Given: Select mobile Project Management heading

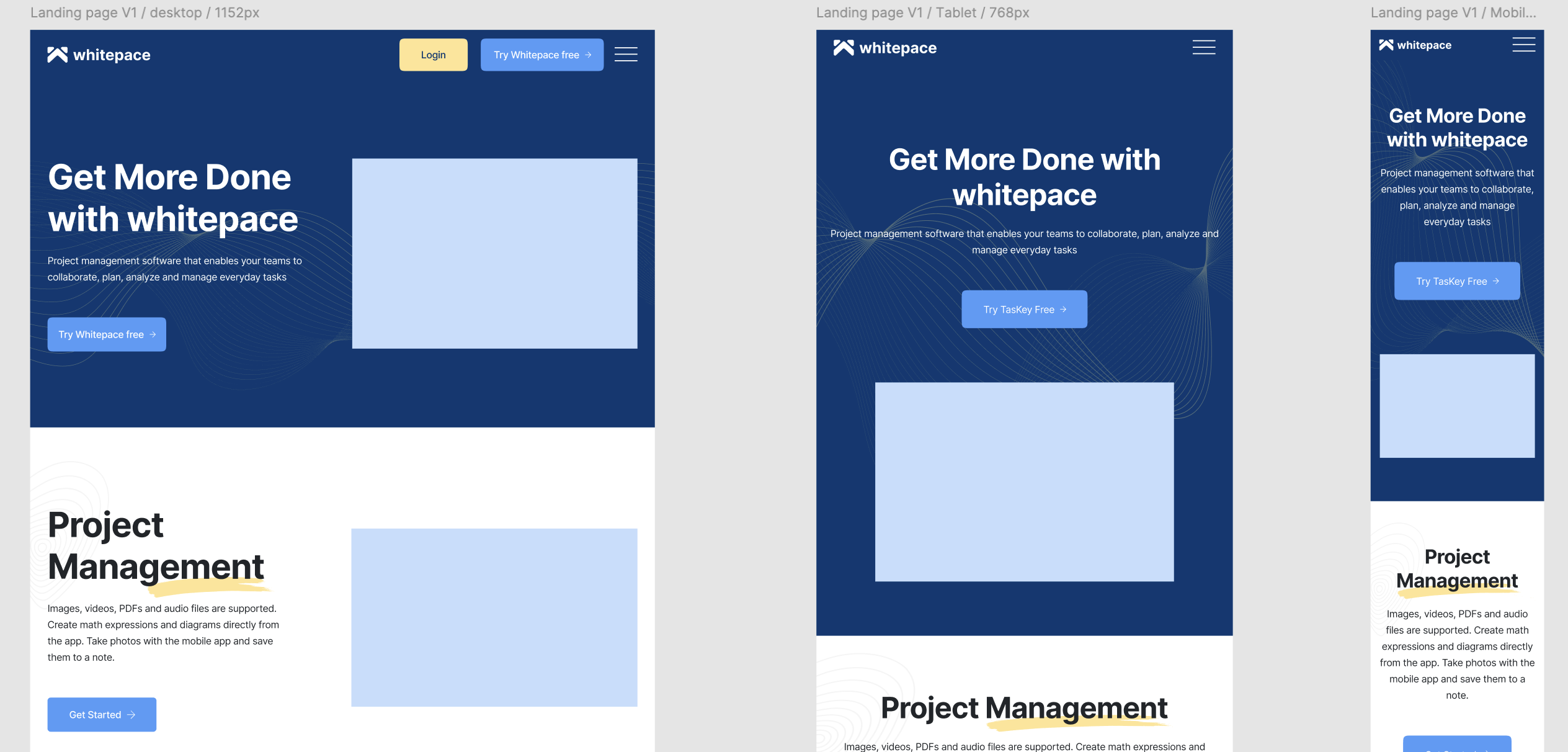Looking at the screenshot, I should [1457, 568].
